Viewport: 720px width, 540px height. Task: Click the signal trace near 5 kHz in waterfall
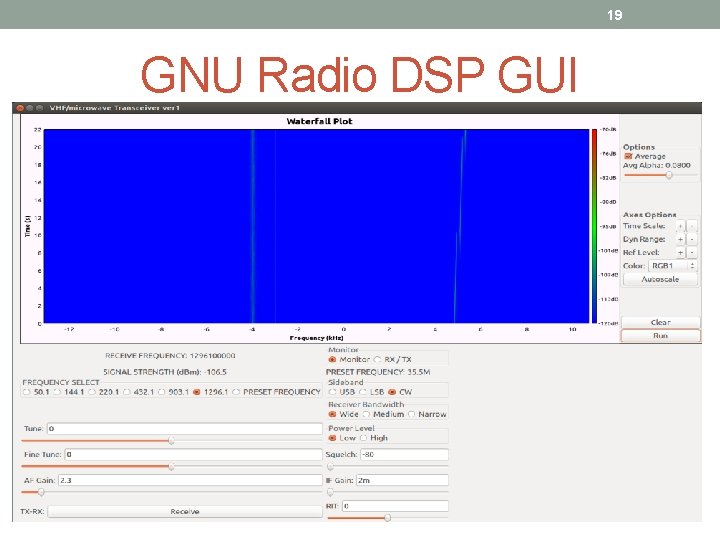pos(460,226)
